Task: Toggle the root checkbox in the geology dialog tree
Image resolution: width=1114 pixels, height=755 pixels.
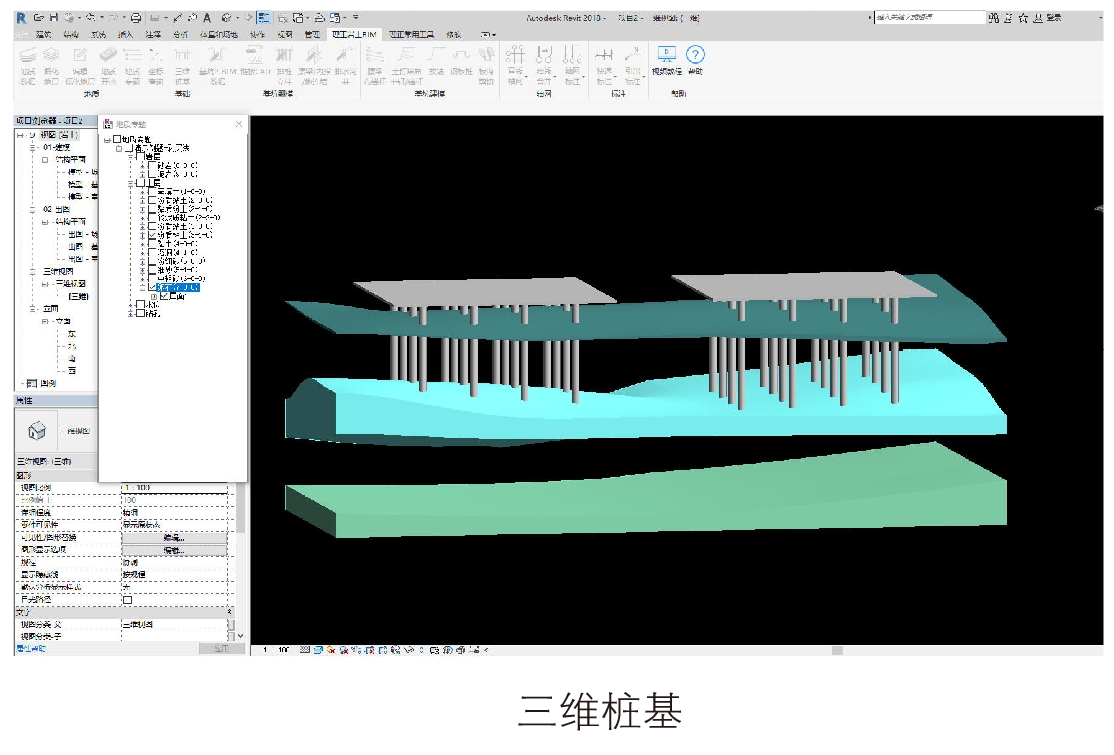Action: (x=117, y=139)
